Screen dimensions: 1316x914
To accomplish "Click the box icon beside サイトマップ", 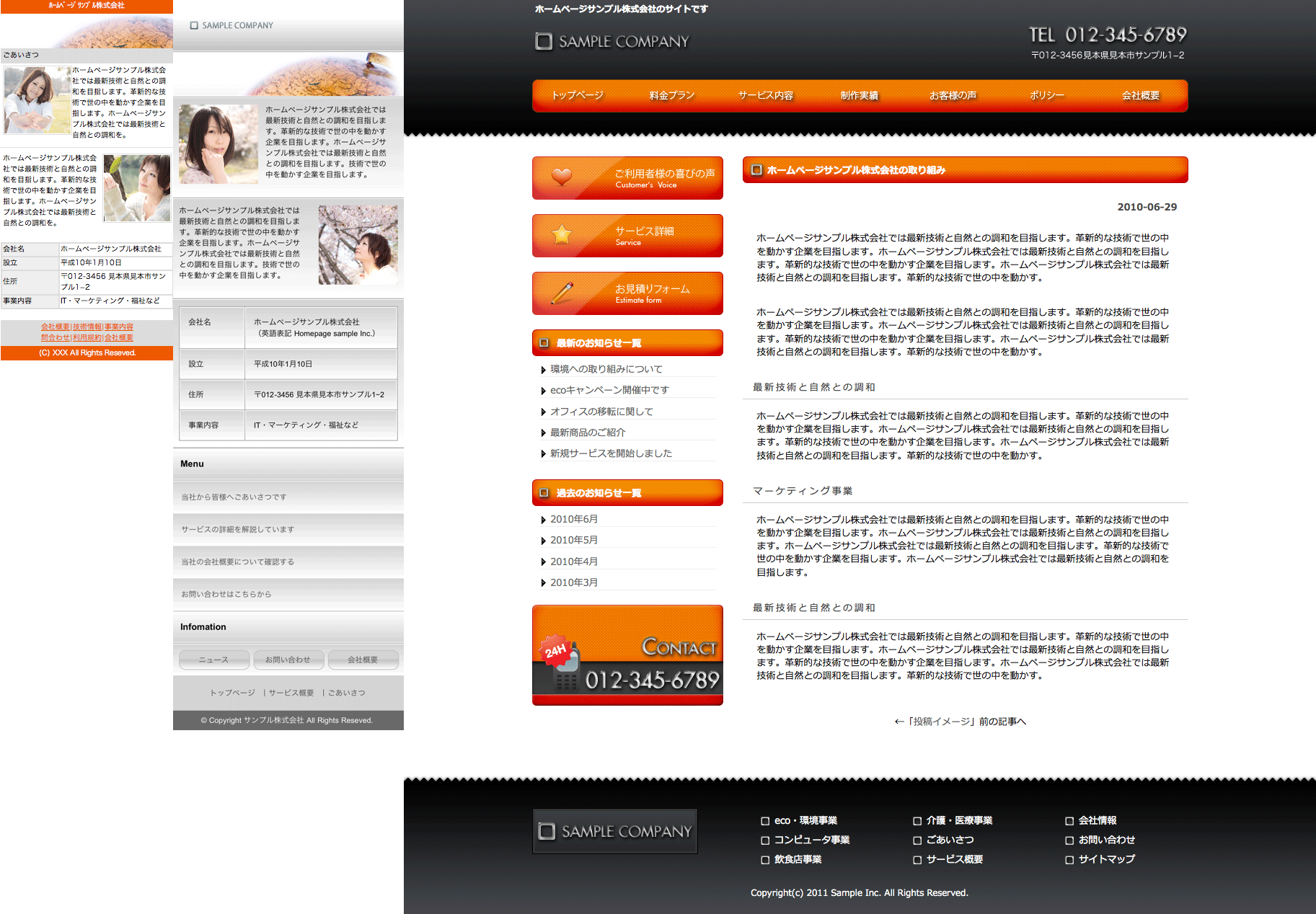I will coord(1069,860).
